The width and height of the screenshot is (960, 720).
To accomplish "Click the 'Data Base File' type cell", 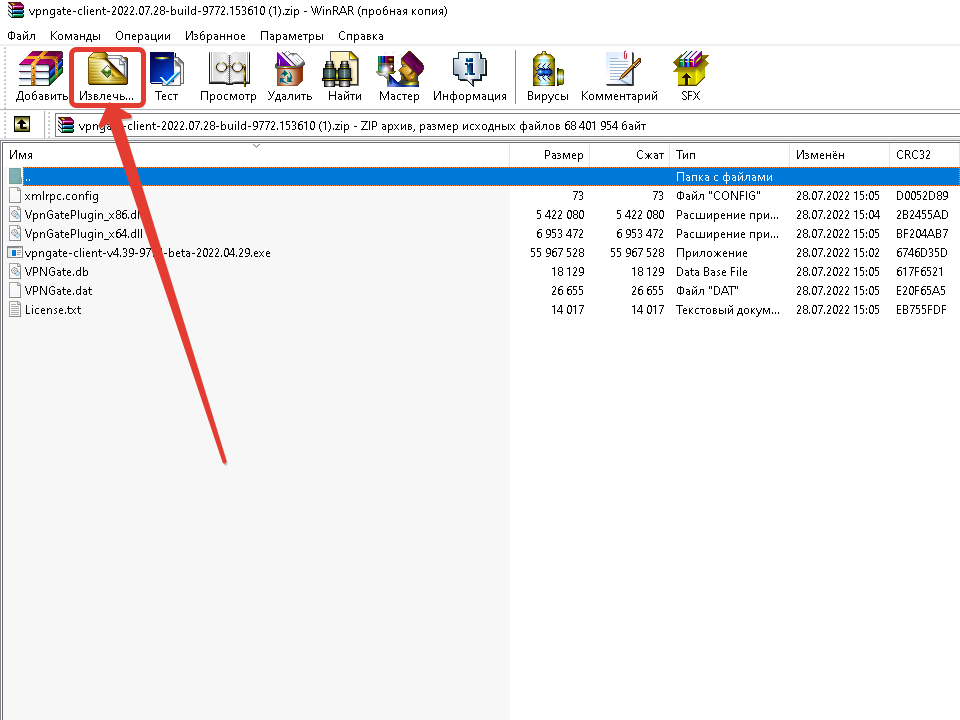I will (711, 272).
